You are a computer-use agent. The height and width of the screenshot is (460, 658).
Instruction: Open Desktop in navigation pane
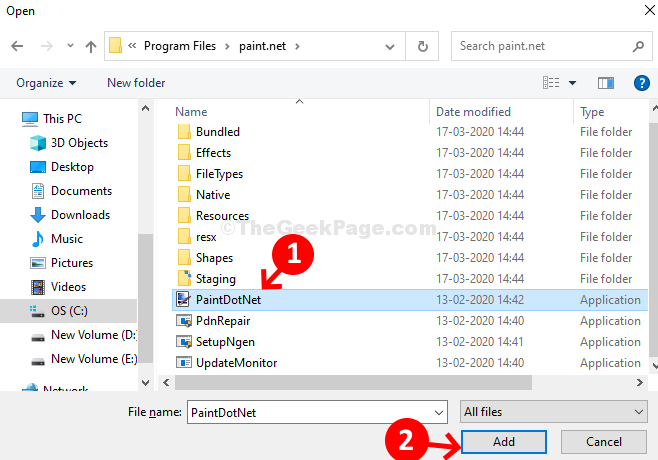coord(62,167)
